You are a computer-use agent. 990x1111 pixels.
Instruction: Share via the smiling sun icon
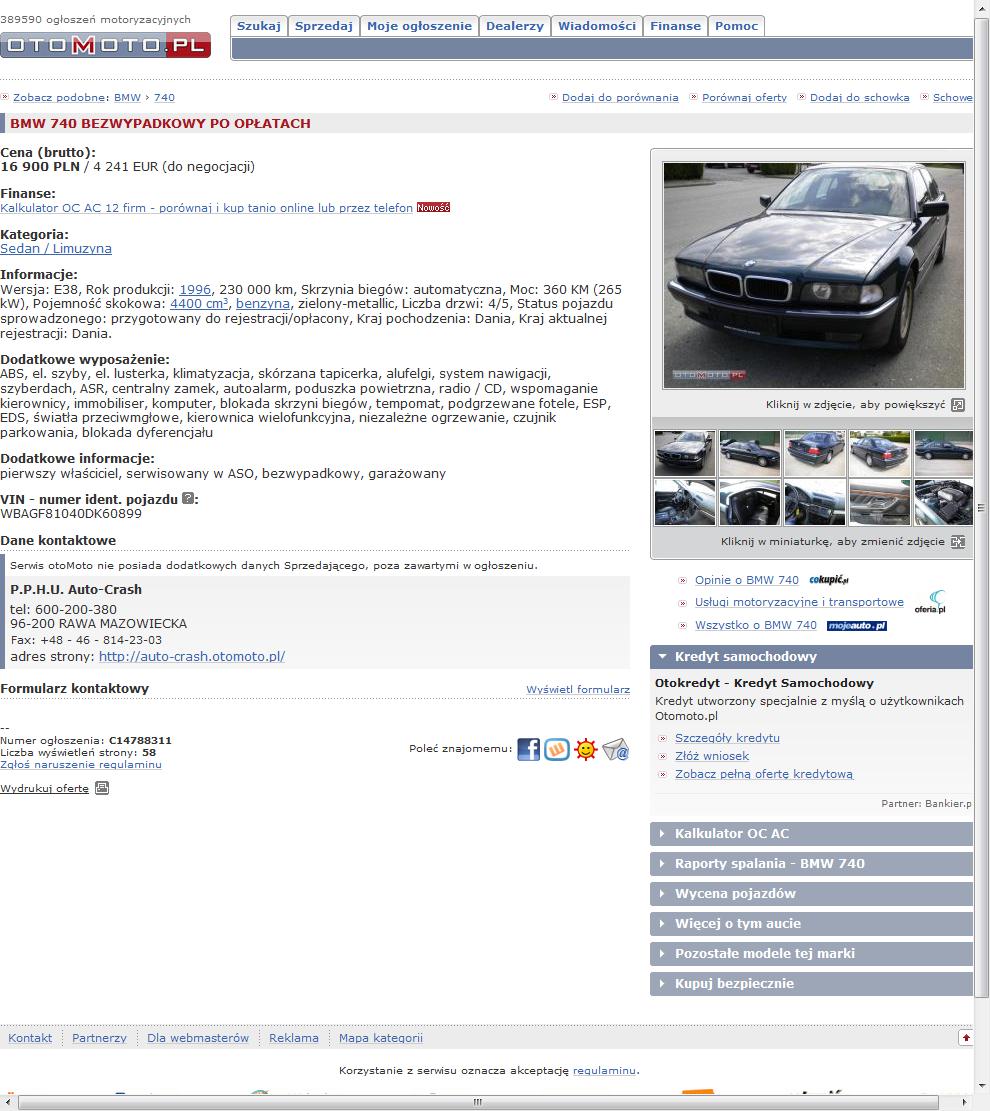coord(586,749)
